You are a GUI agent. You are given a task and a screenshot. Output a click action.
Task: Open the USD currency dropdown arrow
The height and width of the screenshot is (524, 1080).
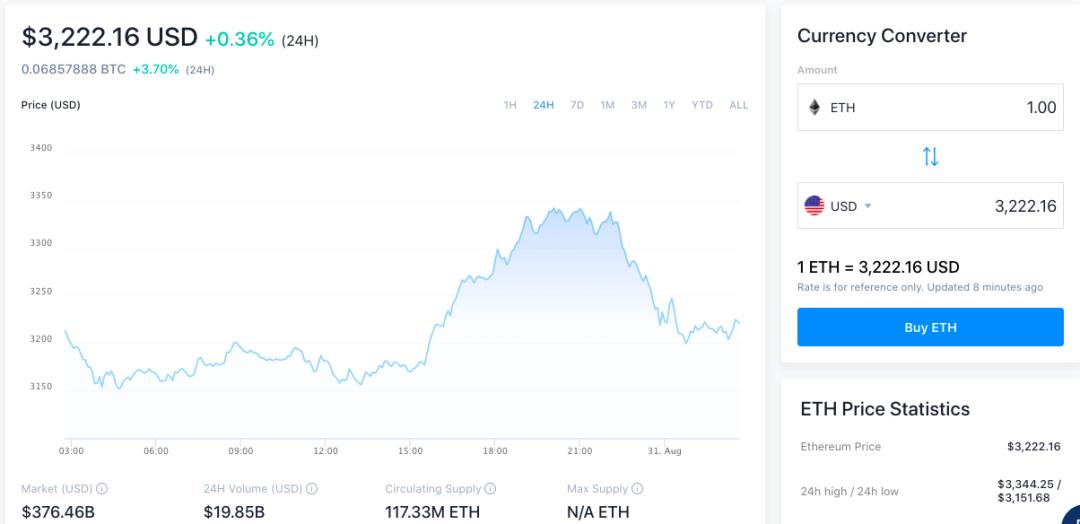click(868, 206)
